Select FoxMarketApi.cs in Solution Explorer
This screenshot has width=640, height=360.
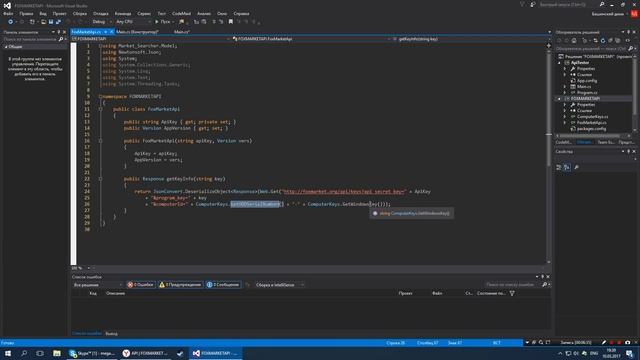(591, 122)
